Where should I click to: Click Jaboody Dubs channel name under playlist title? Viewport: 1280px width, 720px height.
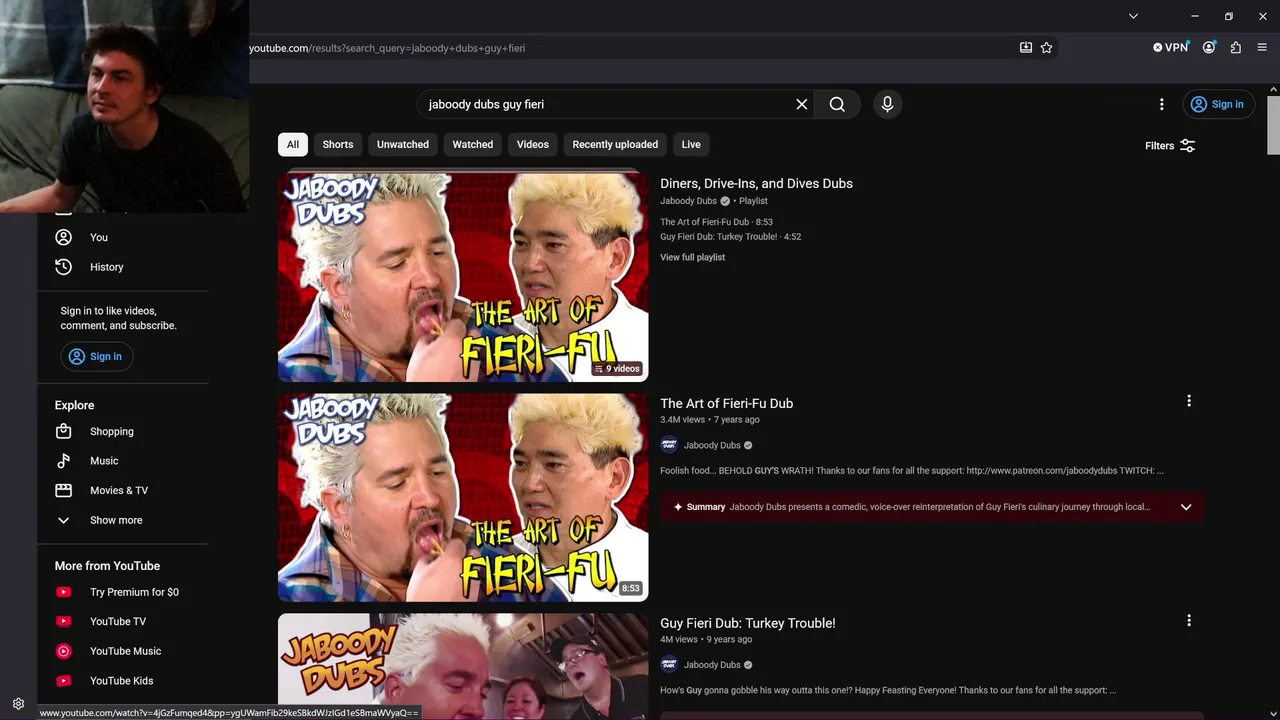688,201
